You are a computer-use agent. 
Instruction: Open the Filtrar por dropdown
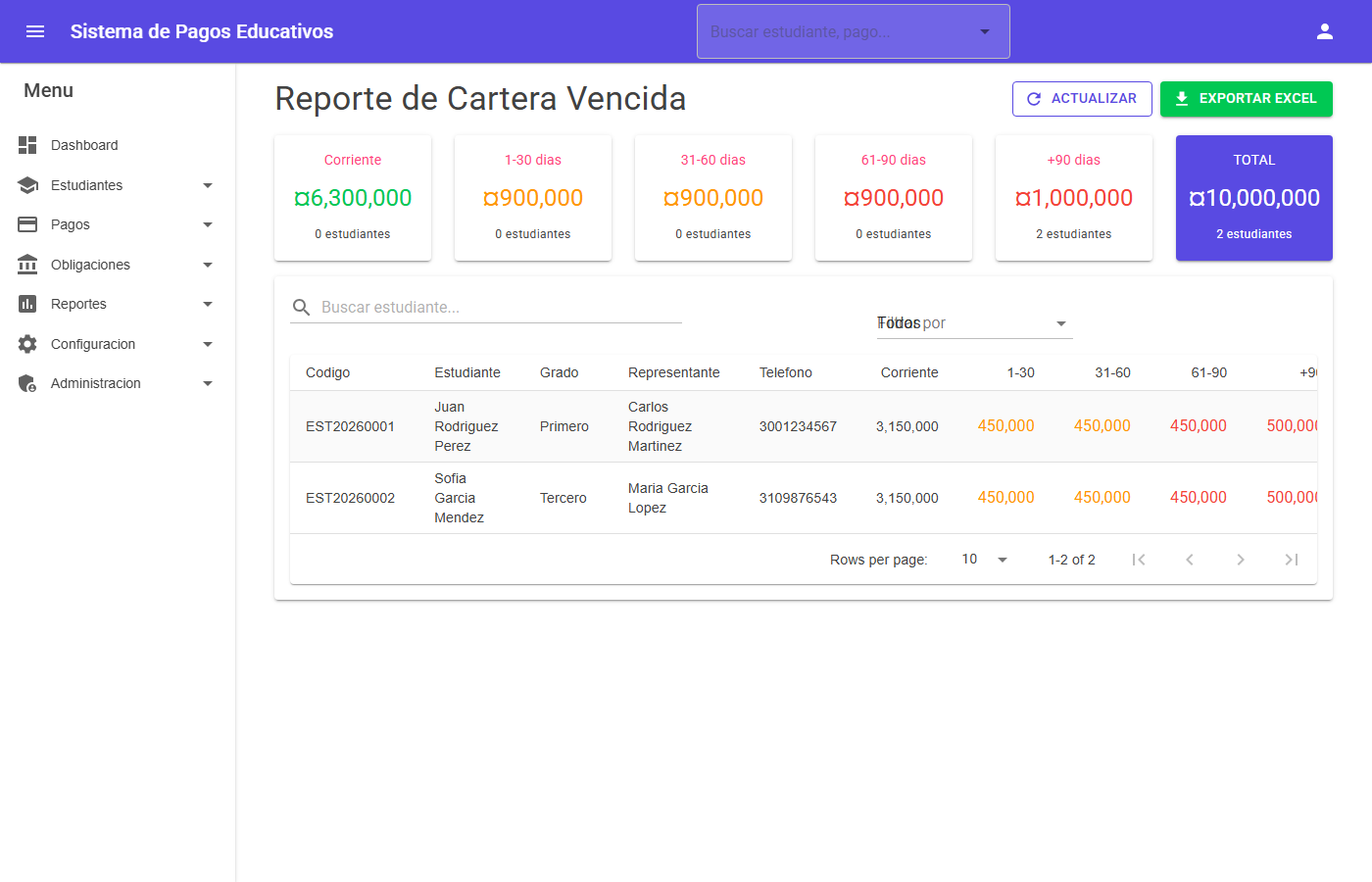[975, 323]
